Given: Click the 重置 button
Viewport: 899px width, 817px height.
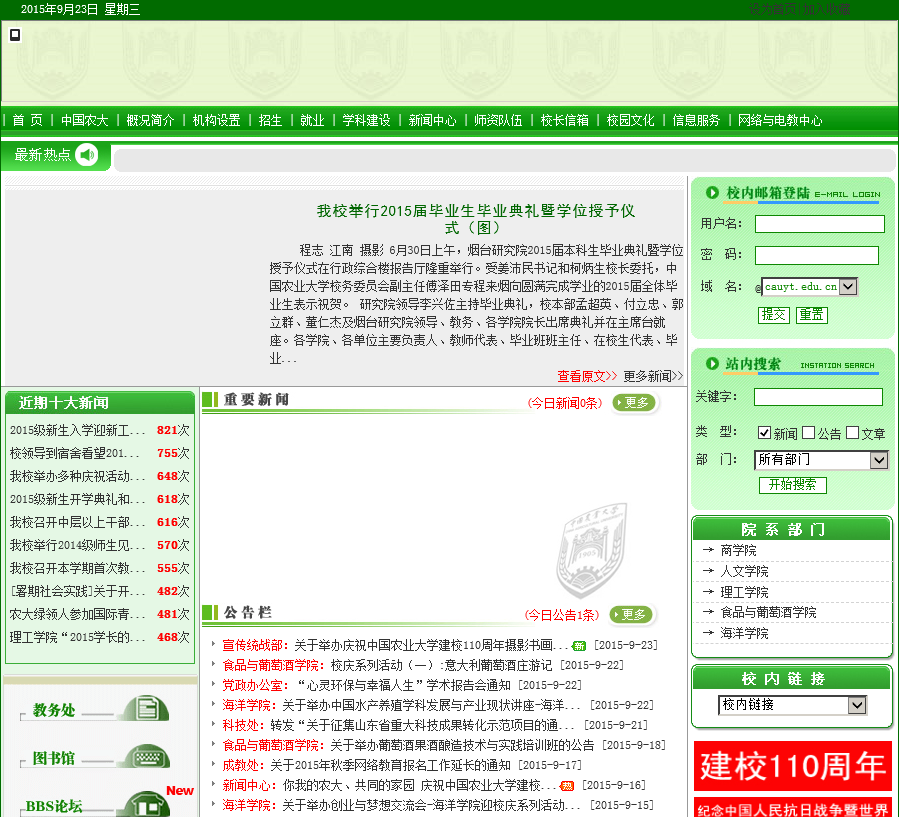Looking at the screenshot, I should (812, 315).
